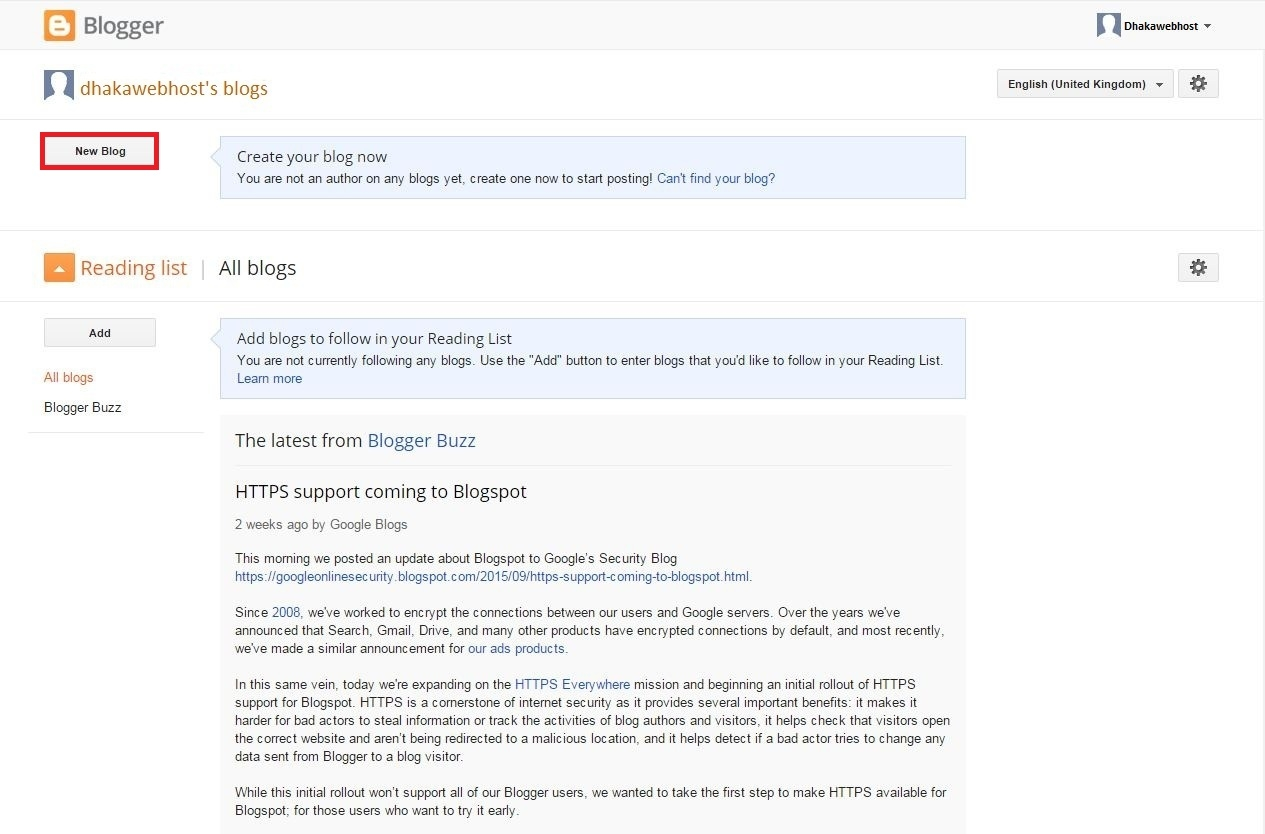Click the "All blogs" heading beside Reading list
Screen dimensions: 1265x834
tap(257, 268)
